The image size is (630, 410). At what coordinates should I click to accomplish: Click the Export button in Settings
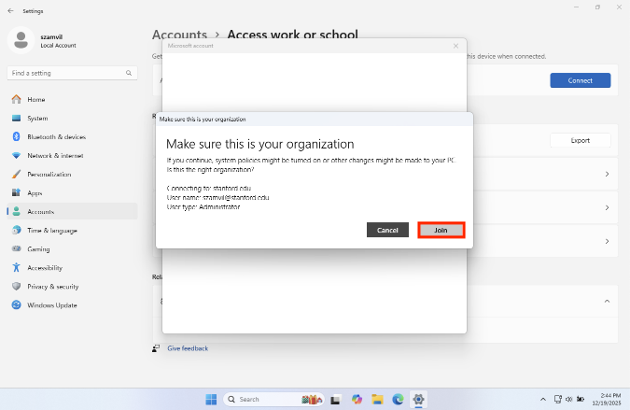tap(580, 140)
